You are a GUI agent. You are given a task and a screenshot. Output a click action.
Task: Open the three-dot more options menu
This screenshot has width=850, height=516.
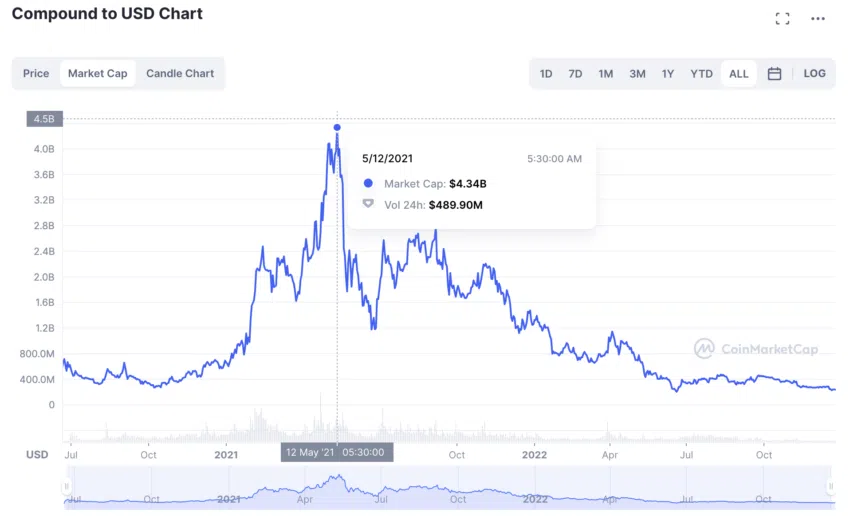818,18
